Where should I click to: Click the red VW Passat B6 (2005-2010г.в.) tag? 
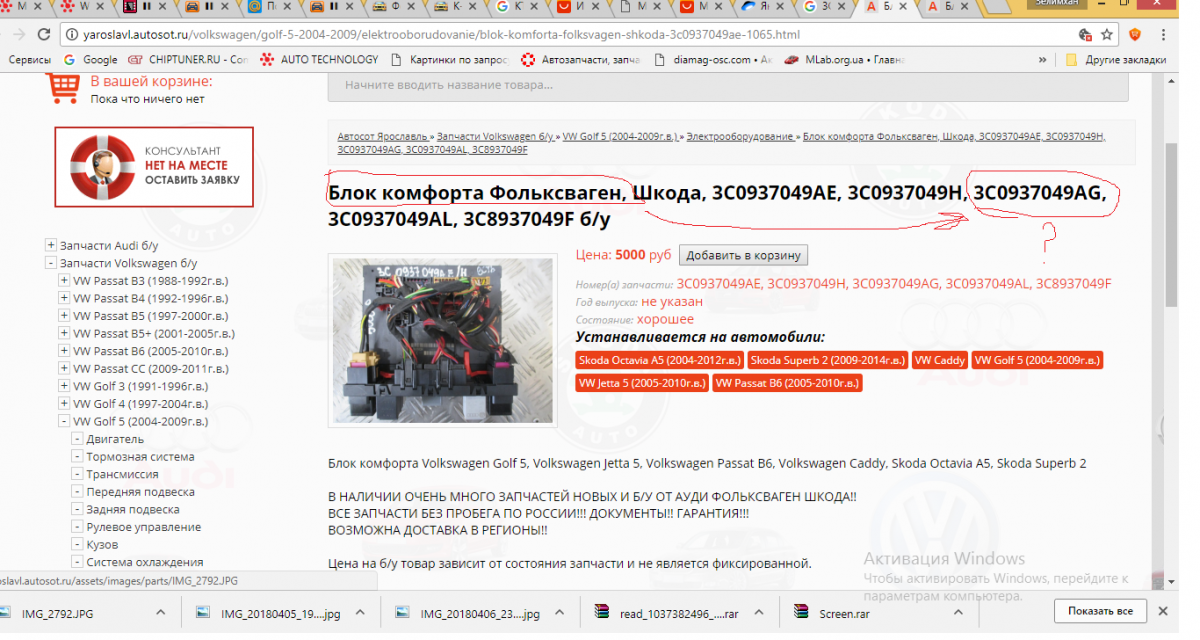click(x=787, y=383)
